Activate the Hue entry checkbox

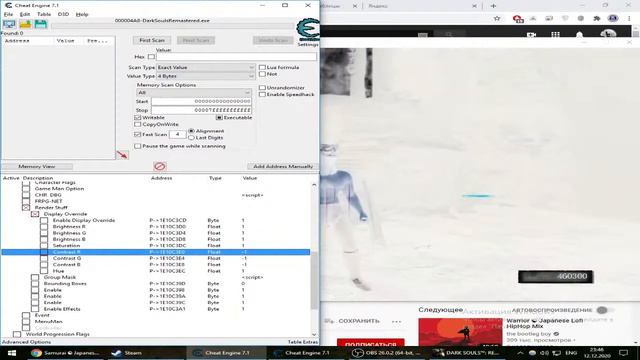[44, 271]
